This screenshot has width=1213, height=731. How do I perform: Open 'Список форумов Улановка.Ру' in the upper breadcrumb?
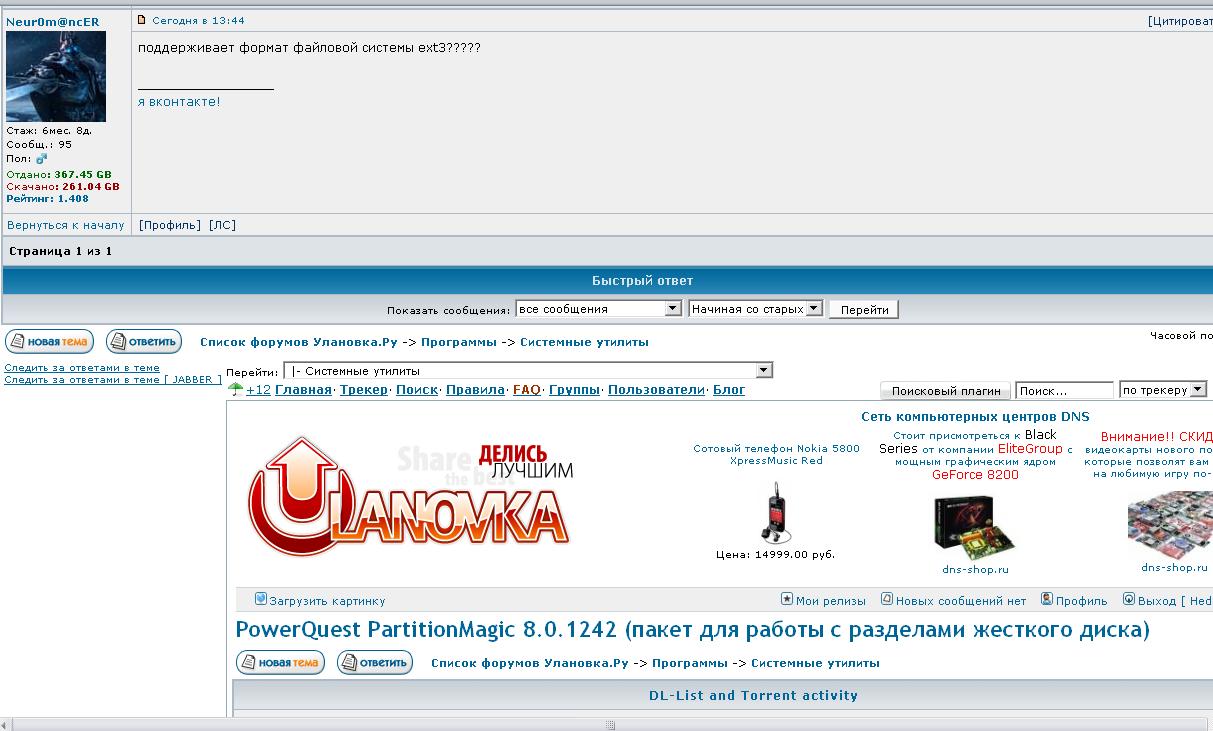click(299, 342)
